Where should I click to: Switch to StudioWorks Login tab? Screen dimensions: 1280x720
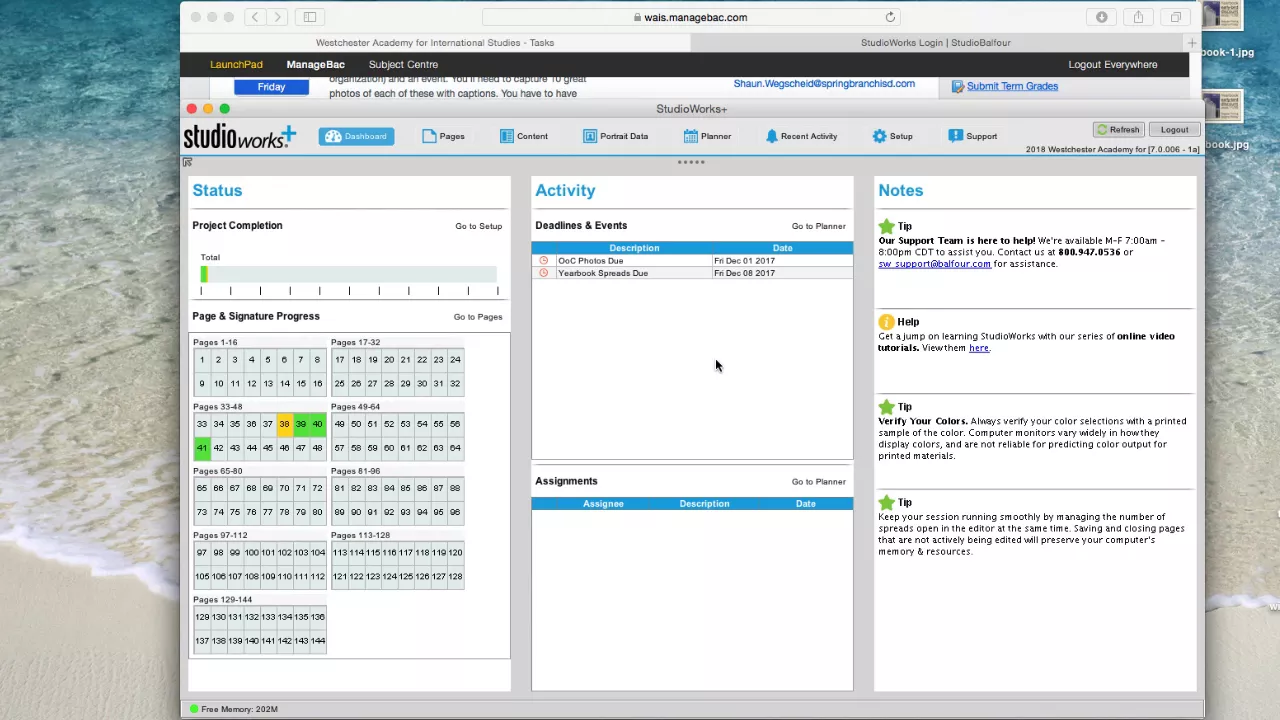(x=935, y=43)
